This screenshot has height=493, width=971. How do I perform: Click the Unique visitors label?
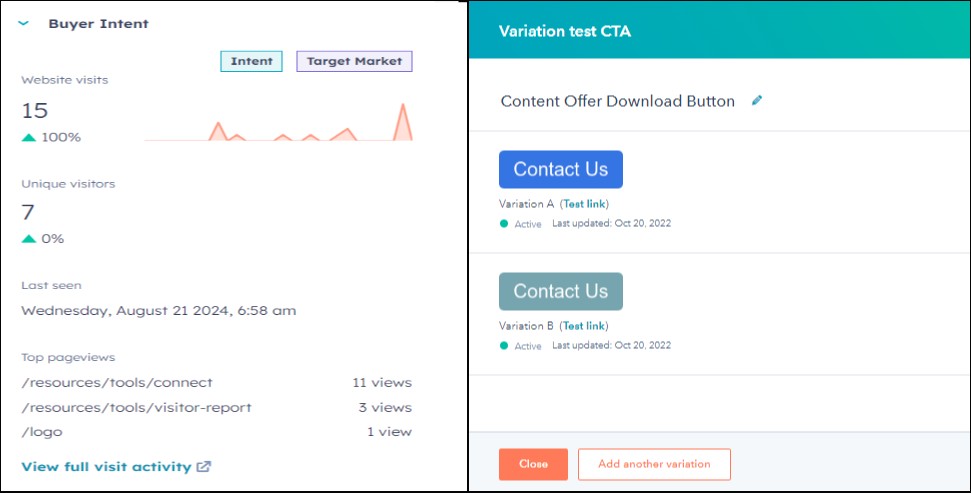point(68,184)
